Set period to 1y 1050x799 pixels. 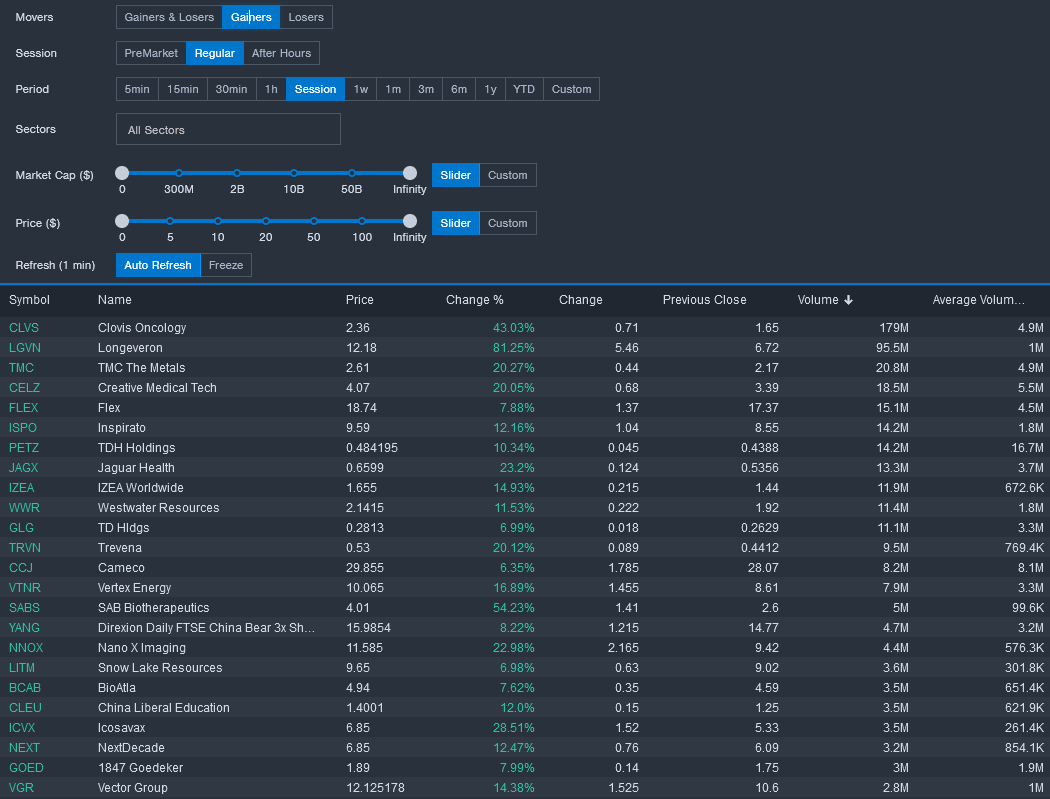click(x=490, y=89)
